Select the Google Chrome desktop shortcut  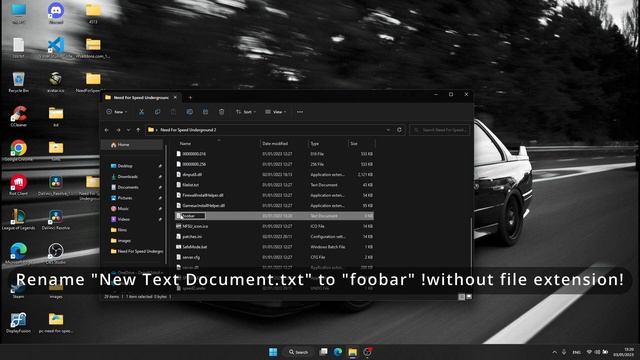click(18, 151)
